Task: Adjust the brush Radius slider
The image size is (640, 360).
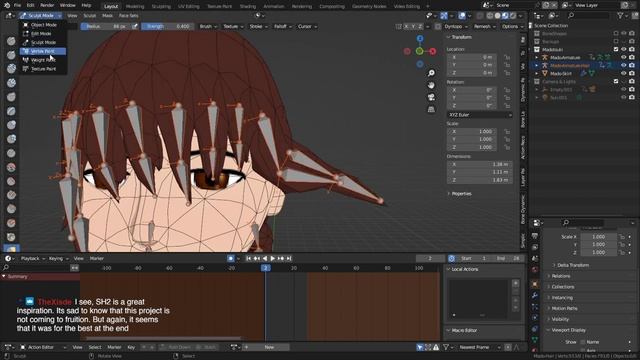Action: click(106, 26)
